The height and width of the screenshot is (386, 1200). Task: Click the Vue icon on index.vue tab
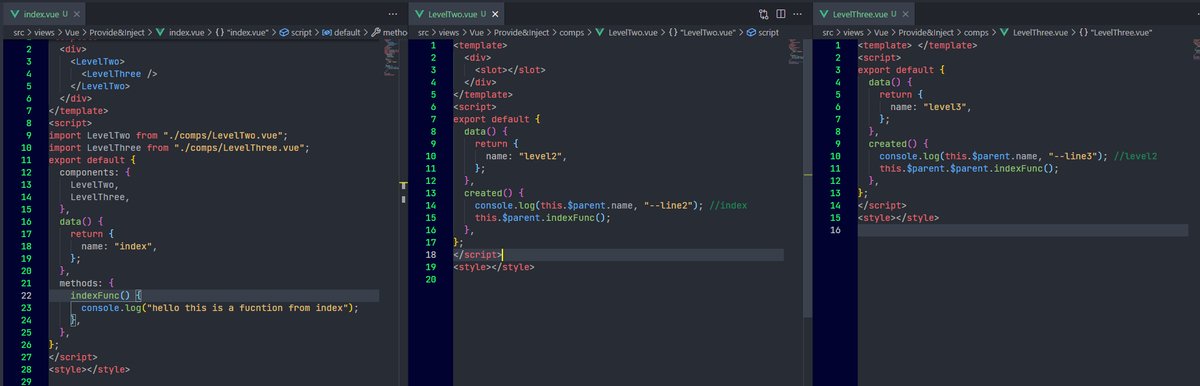(13, 14)
